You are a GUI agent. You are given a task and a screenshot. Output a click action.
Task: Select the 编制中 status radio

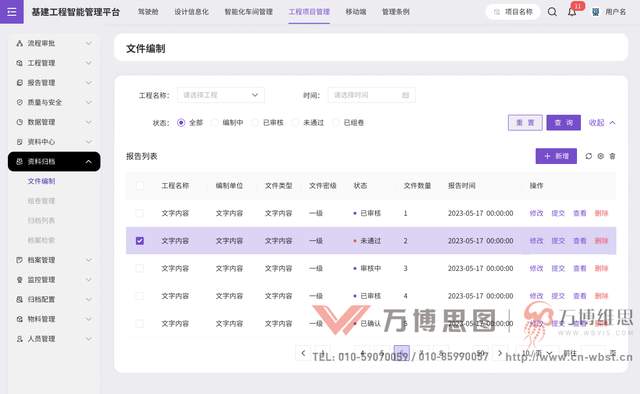pos(214,122)
